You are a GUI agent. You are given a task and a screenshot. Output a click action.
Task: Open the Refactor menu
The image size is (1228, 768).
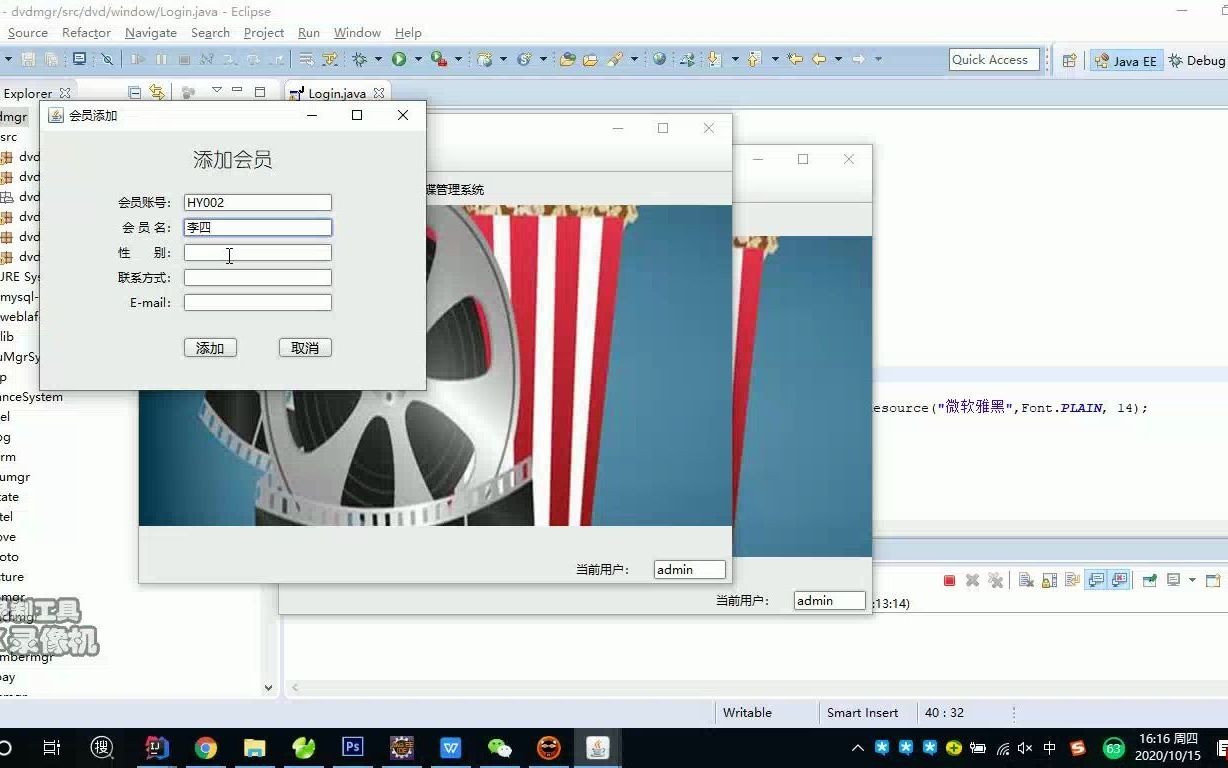click(86, 32)
